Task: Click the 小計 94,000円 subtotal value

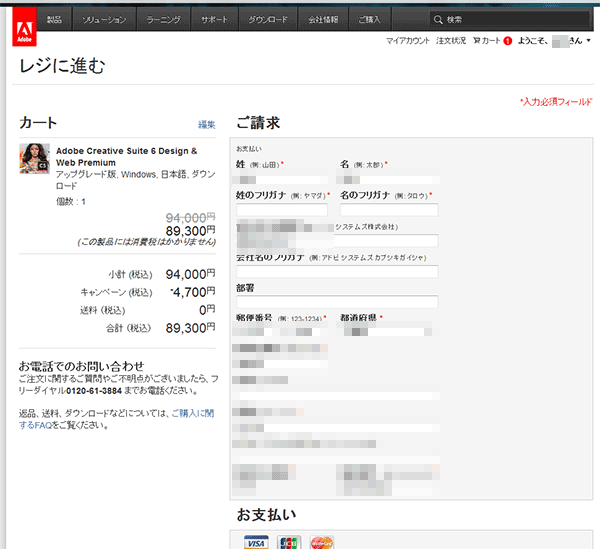Action: click(x=191, y=274)
